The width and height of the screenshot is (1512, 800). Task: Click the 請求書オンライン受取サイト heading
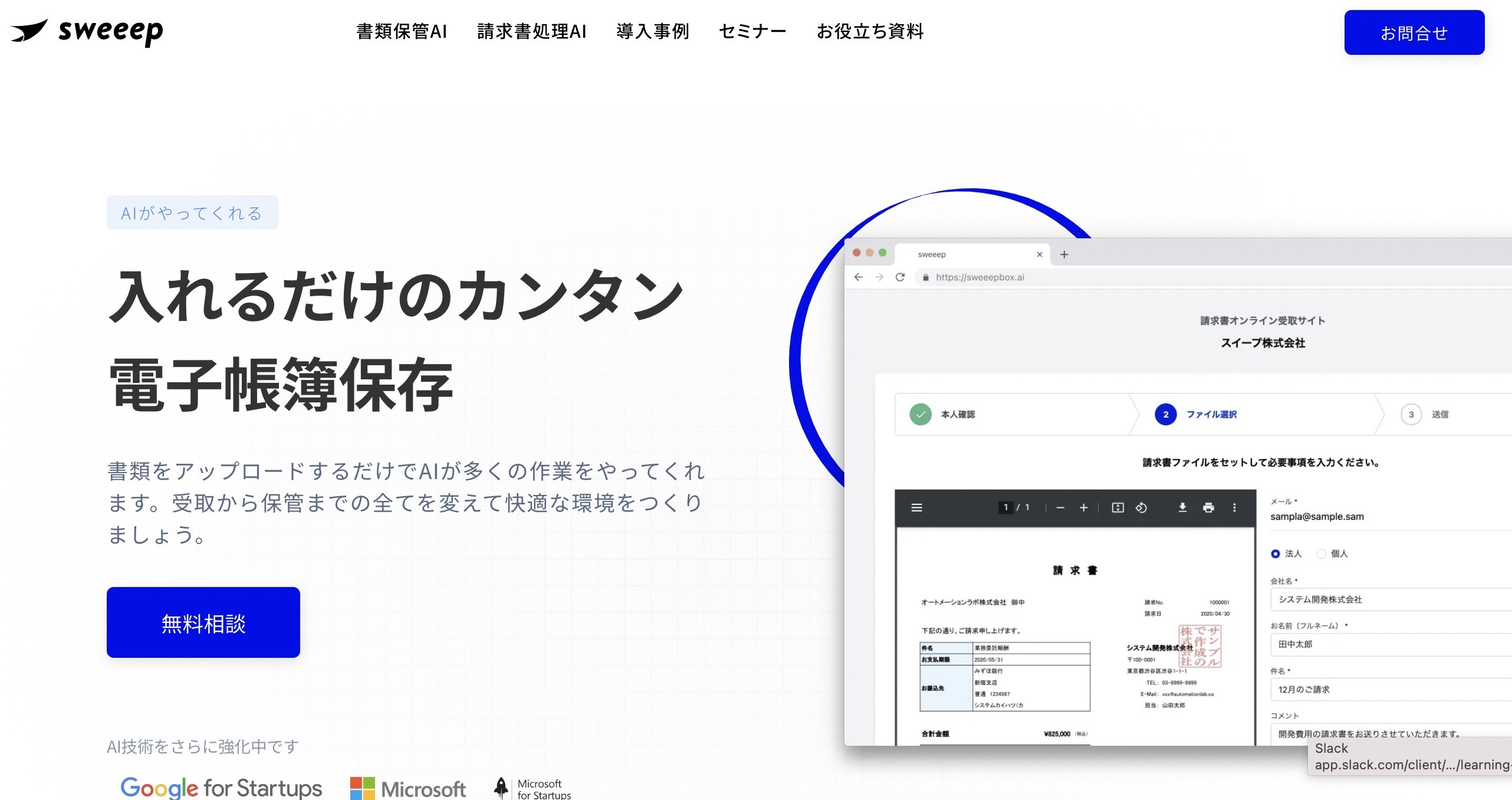coord(1263,321)
